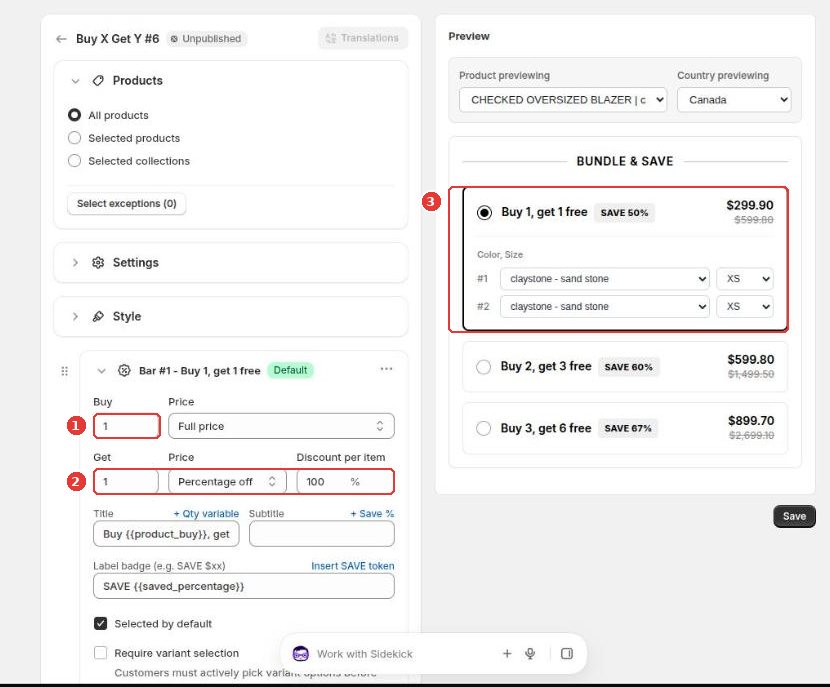The height and width of the screenshot is (687, 830).
Task: Click the Unpublished status badge
Action: pos(206,39)
